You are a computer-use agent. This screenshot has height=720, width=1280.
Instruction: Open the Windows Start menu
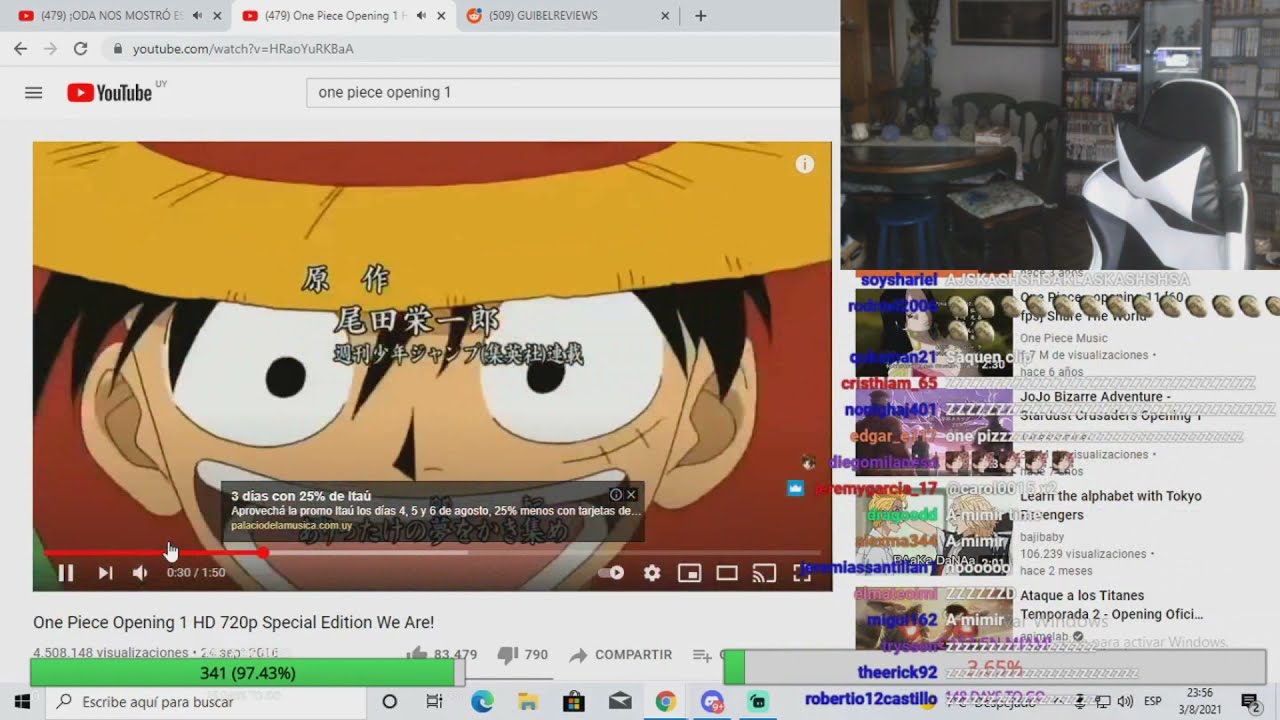22,702
